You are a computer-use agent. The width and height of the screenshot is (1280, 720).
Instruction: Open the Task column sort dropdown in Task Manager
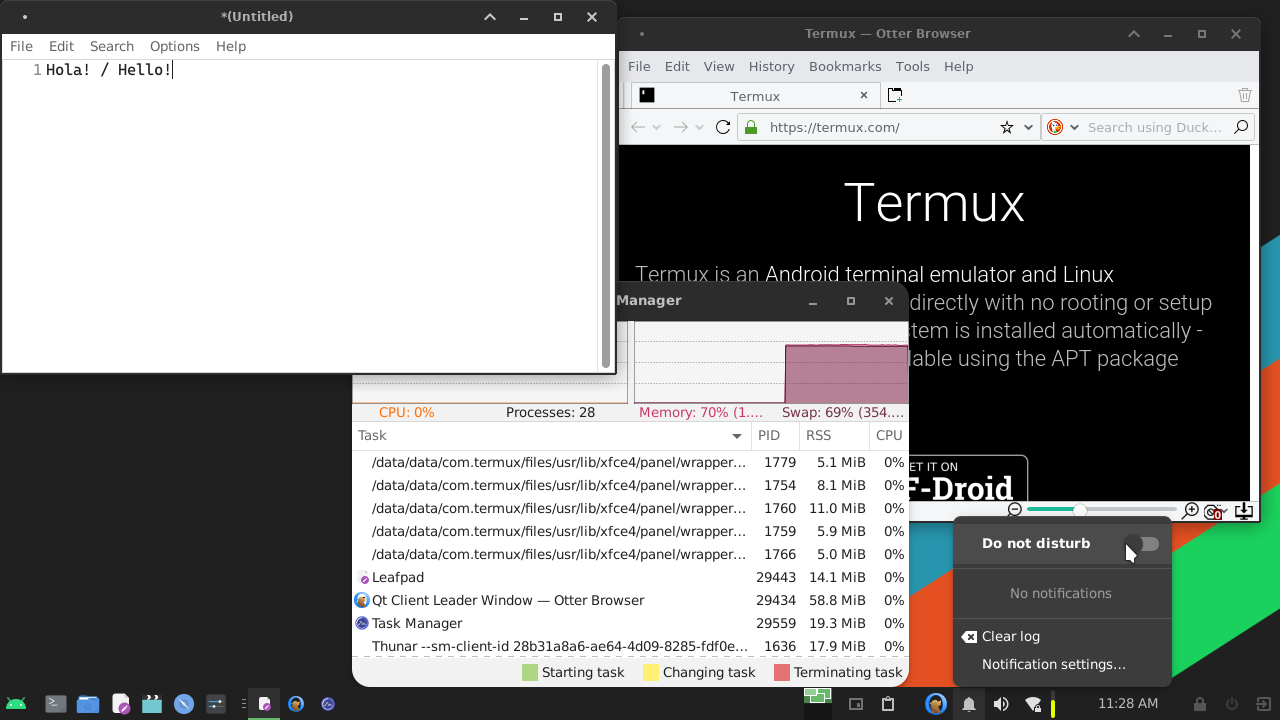point(737,436)
